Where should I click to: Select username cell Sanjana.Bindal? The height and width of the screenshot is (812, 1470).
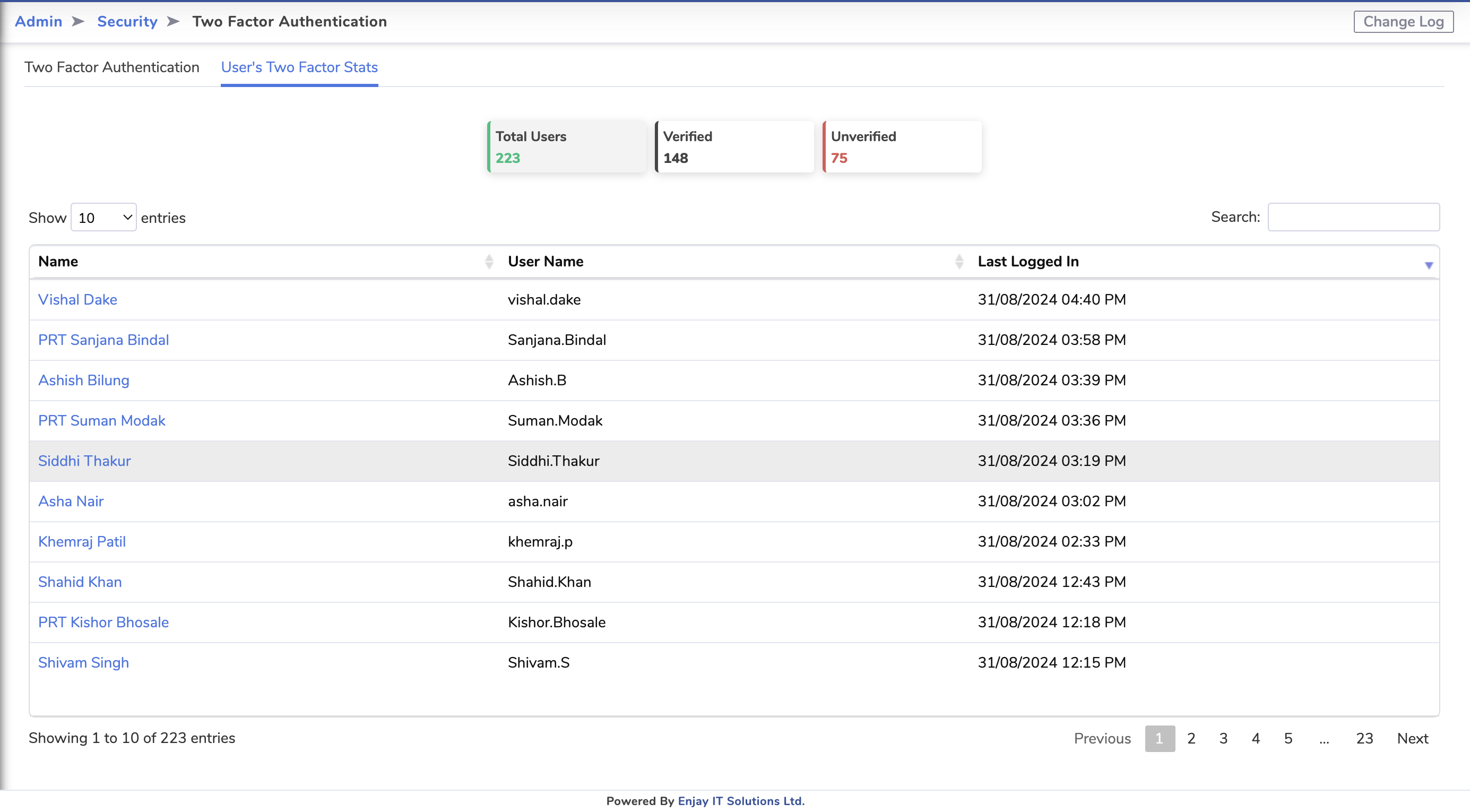click(557, 340)
